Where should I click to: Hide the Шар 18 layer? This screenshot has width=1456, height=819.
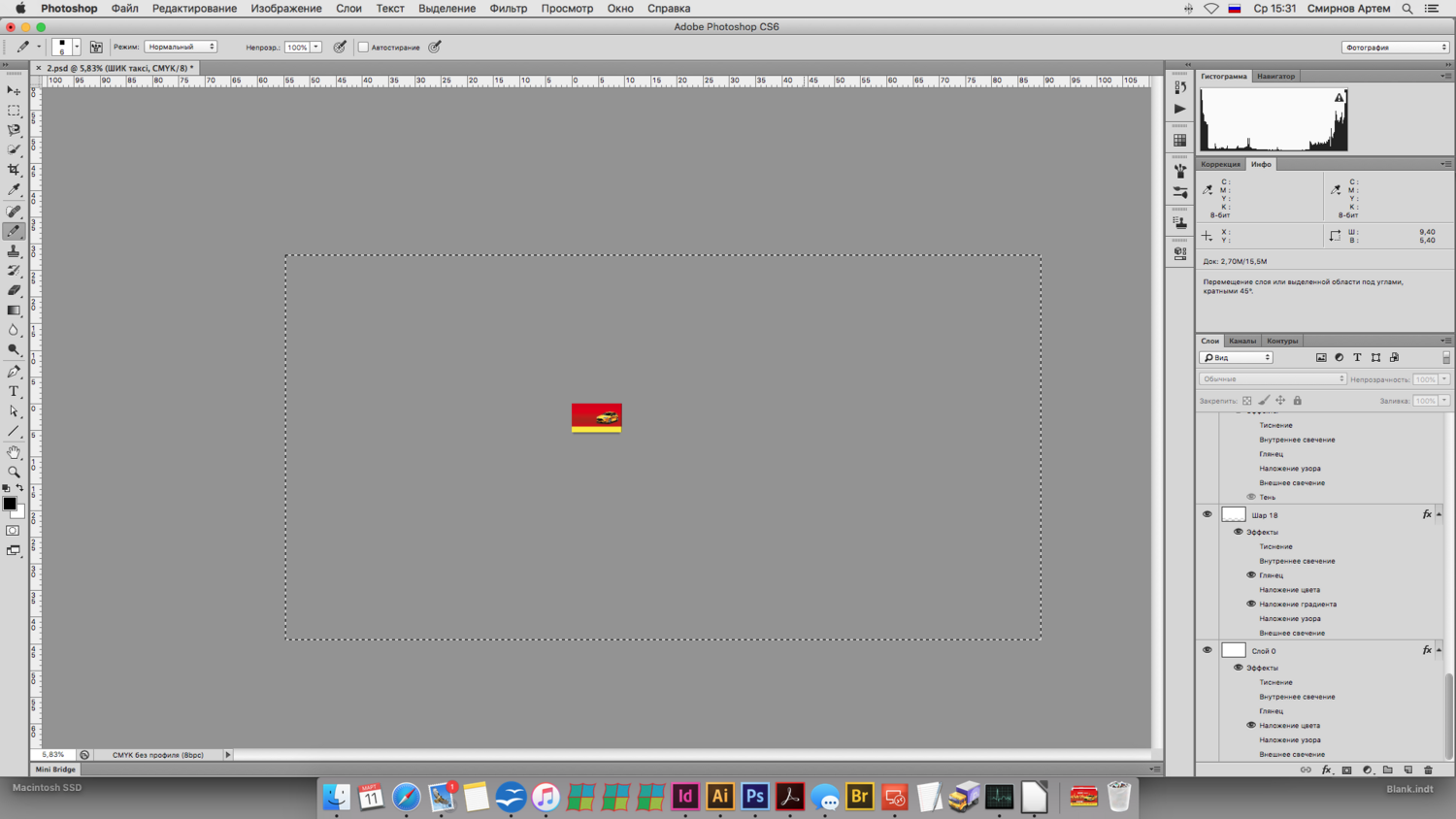[x=1208, y=515]
